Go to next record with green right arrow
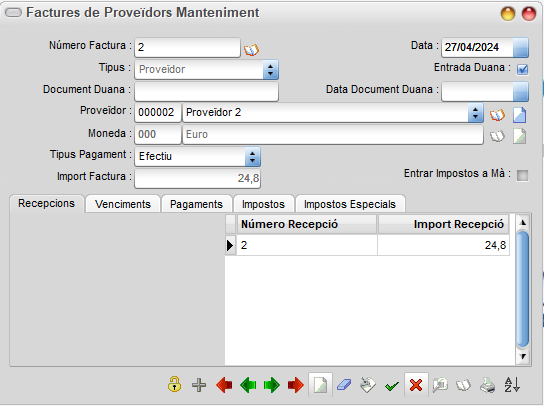544x406 pixels. (272, 385)
